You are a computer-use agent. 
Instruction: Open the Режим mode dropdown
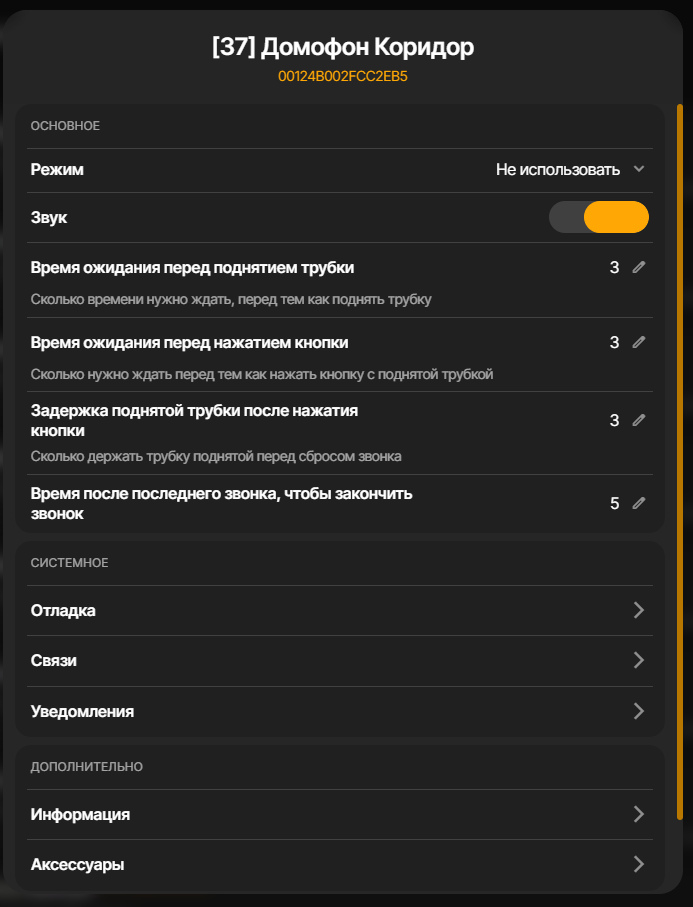point(340,169)
